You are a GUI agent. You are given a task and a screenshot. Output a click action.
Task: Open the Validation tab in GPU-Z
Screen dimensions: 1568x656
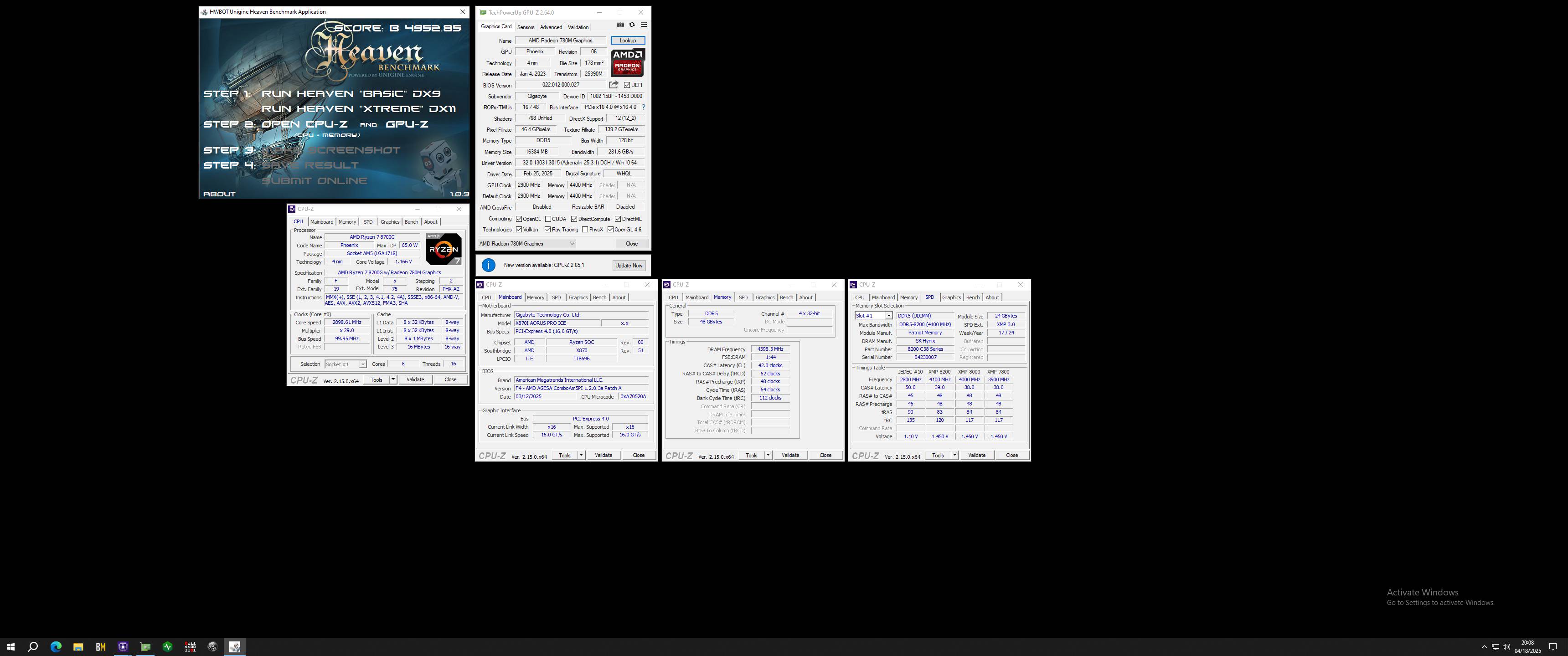point(578,27)
